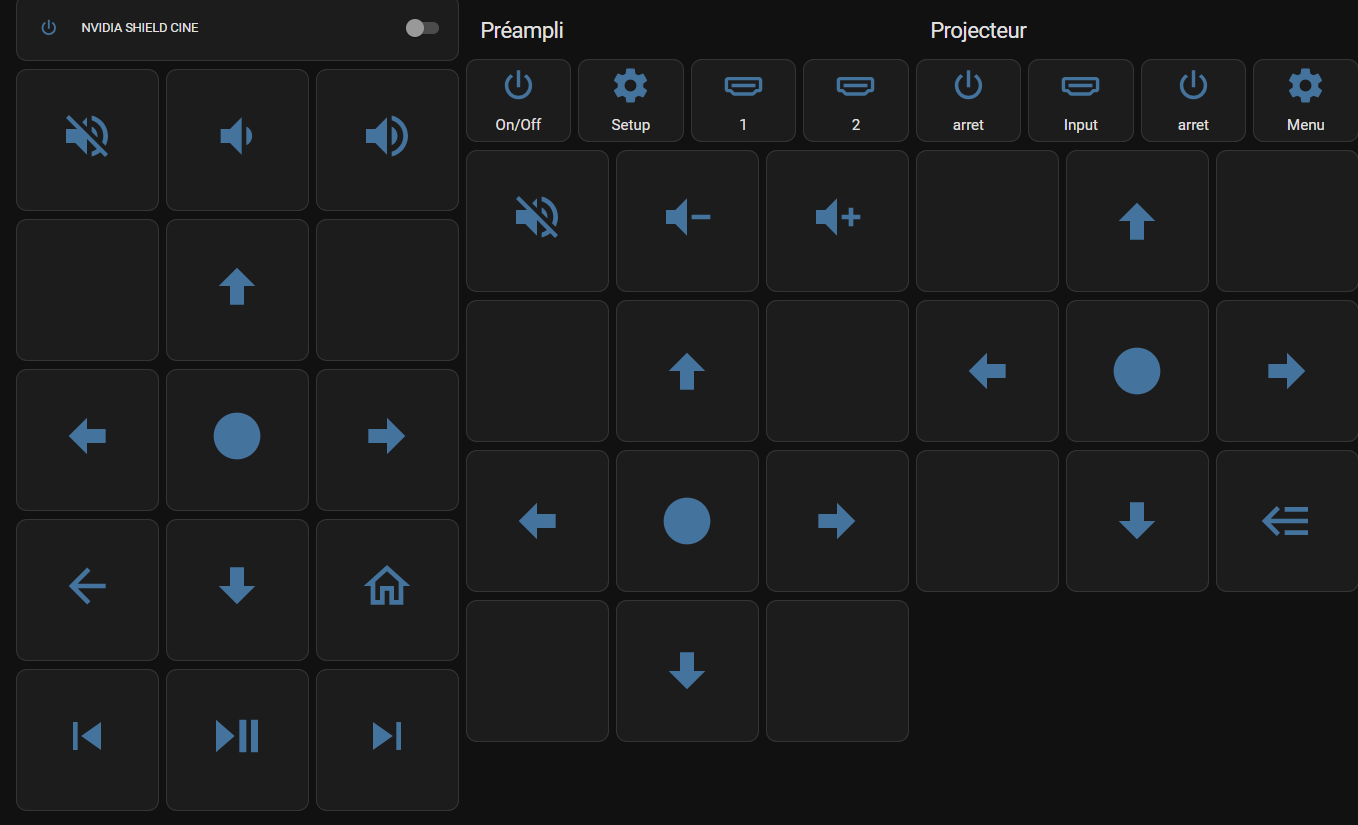The width and height of the screenshot is (1358, 825).
Task: Turn the Préampli On/Off
Action: pos(518,99)
